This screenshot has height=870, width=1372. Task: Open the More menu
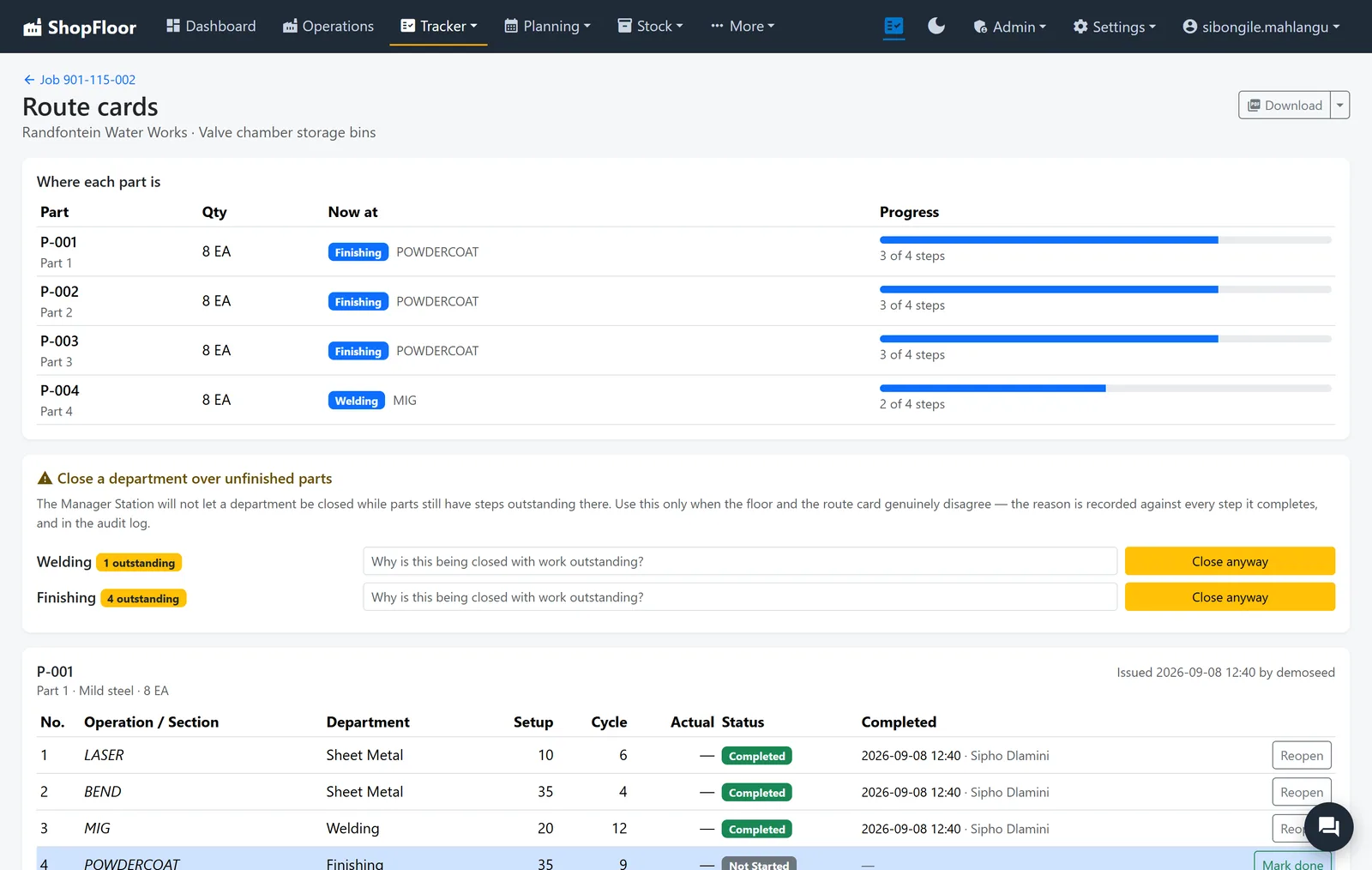(743, 26)
